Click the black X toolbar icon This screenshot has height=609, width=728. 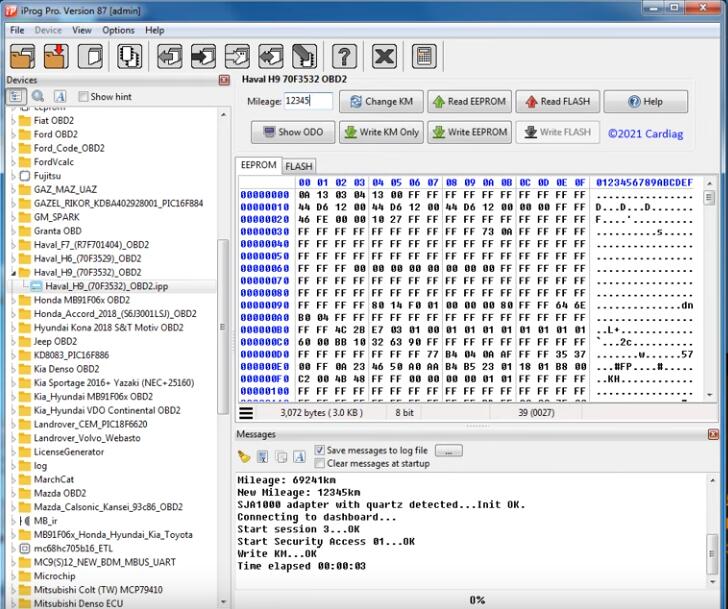pos(384,57)
